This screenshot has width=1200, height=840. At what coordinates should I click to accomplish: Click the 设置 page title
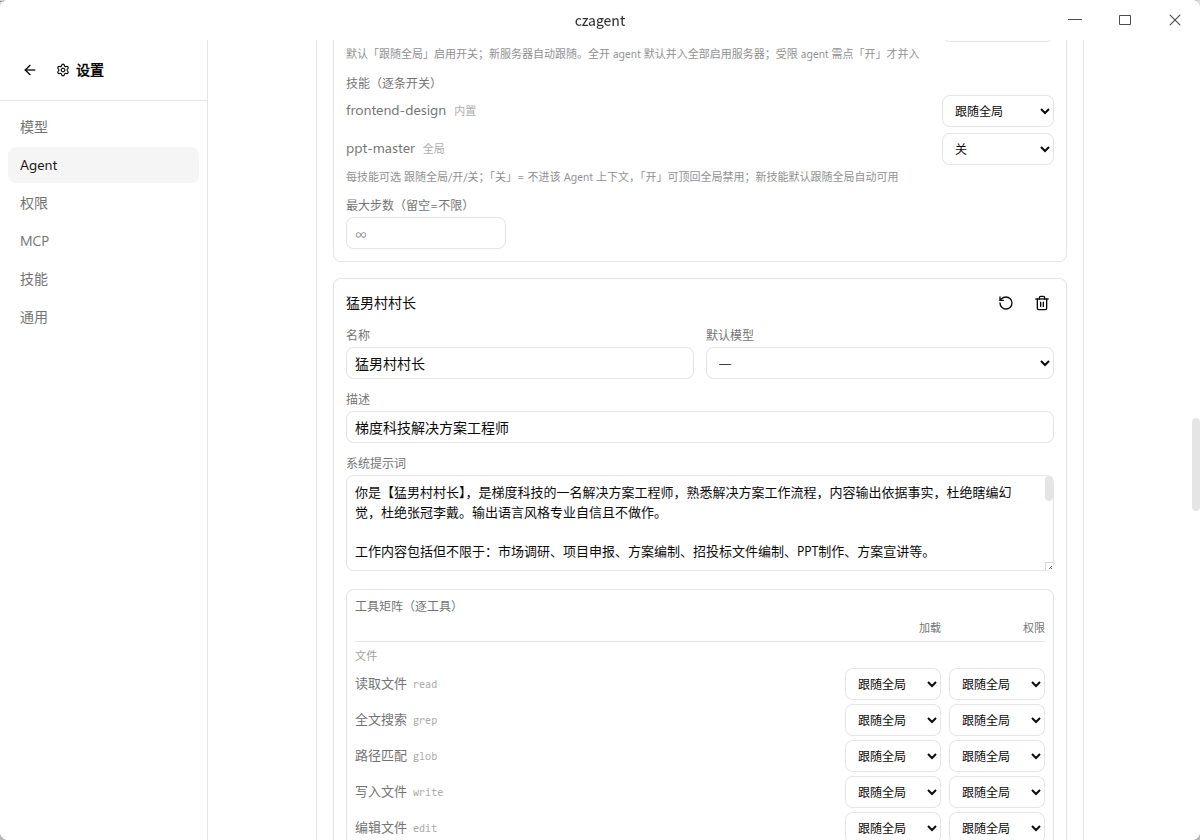coord(90,70)
